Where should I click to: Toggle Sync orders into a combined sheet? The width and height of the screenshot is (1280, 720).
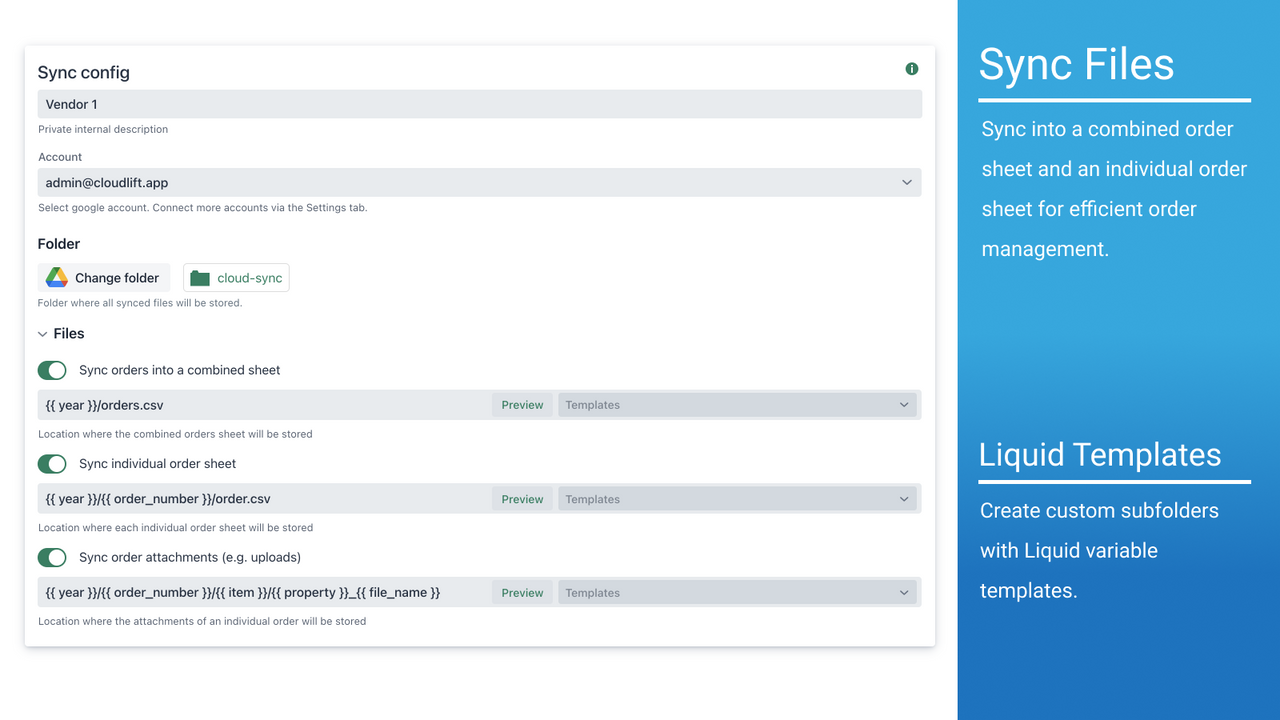pos(52,370)
